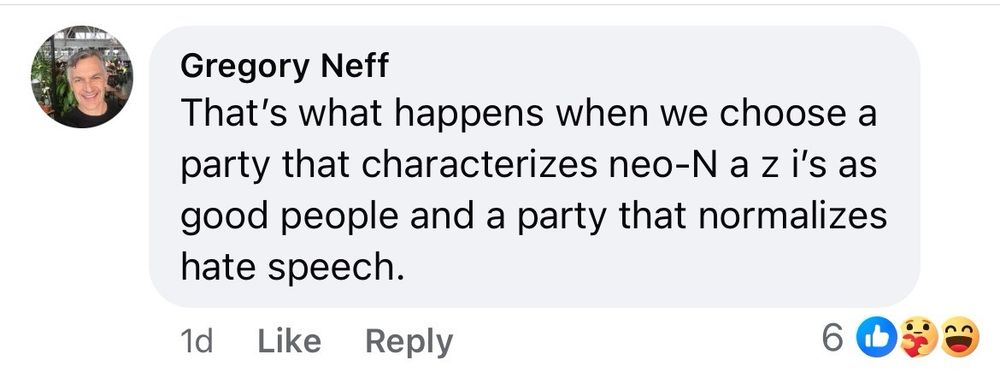Open Gregory Neff's profile picture
The width and height of the screenshot is (1000, 378).
(x=82, y=76)
